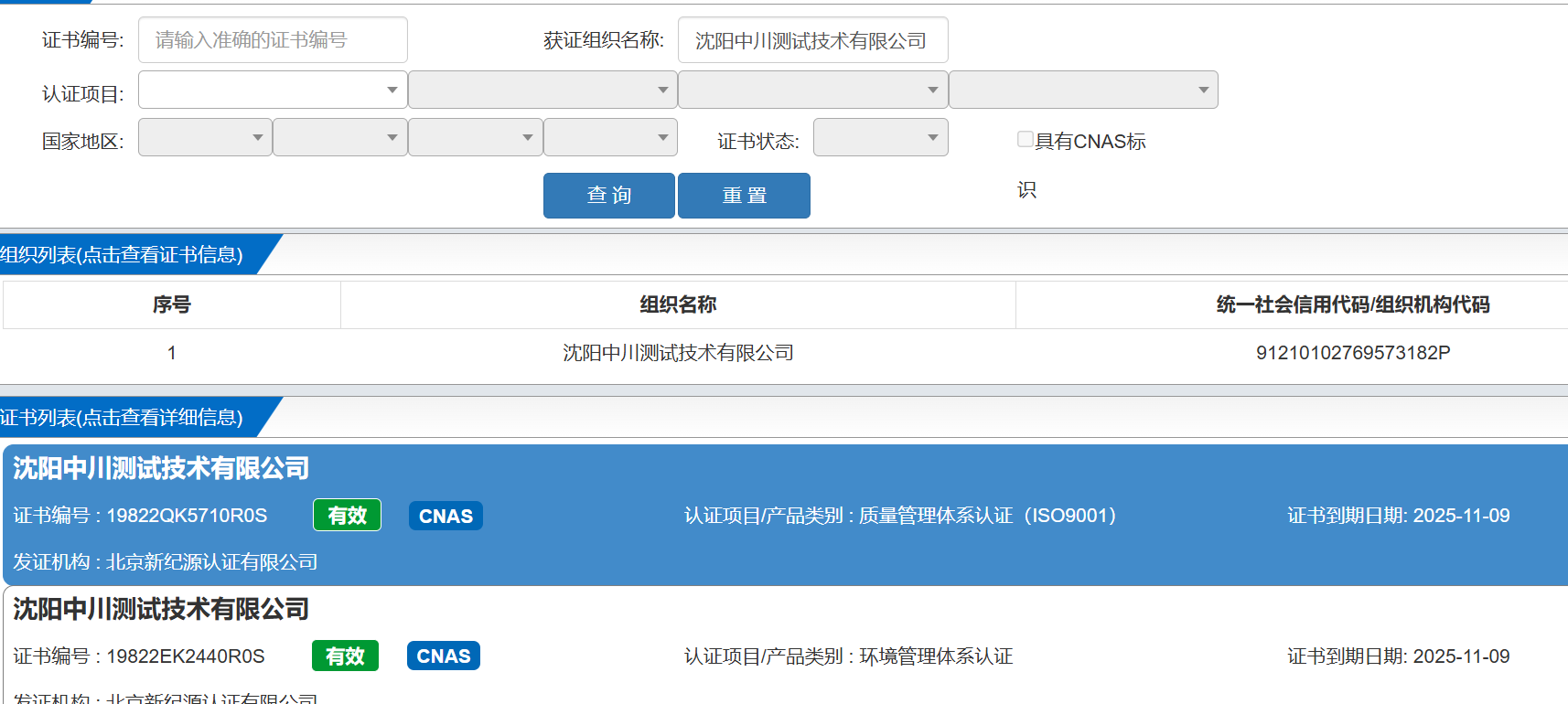
Task: Open the first 国家地区 dropdown
Action: (x=205, y=137)
